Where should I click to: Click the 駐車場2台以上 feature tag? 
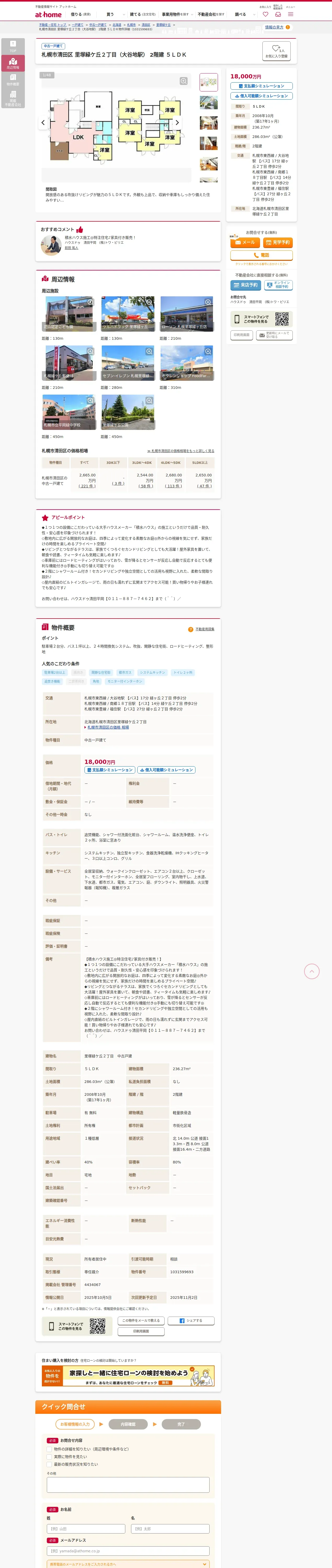55,673
